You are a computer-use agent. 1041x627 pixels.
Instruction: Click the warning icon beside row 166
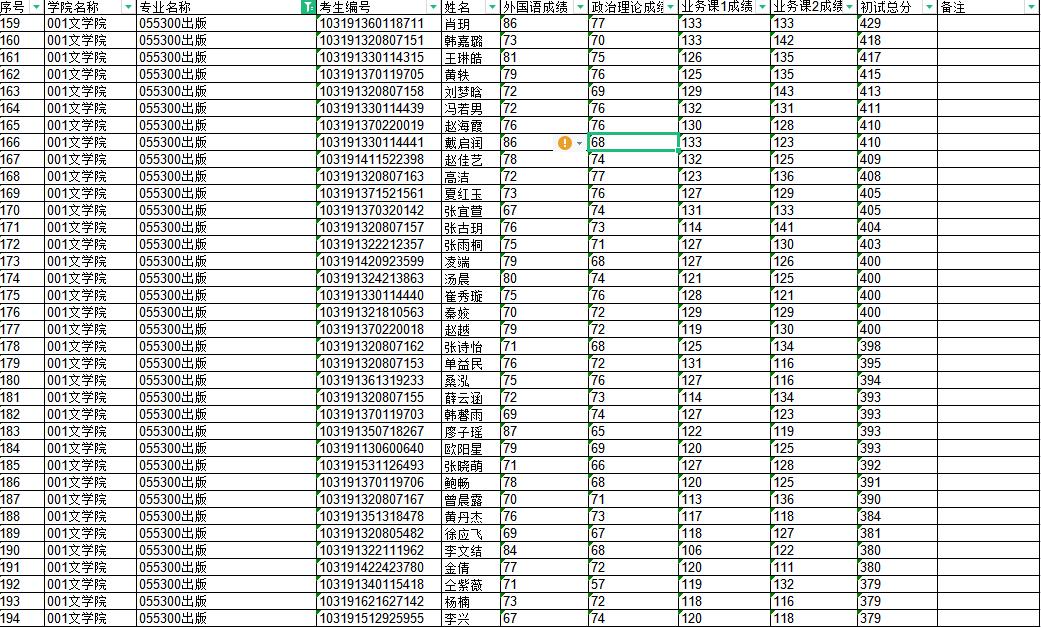click(564, 143)
